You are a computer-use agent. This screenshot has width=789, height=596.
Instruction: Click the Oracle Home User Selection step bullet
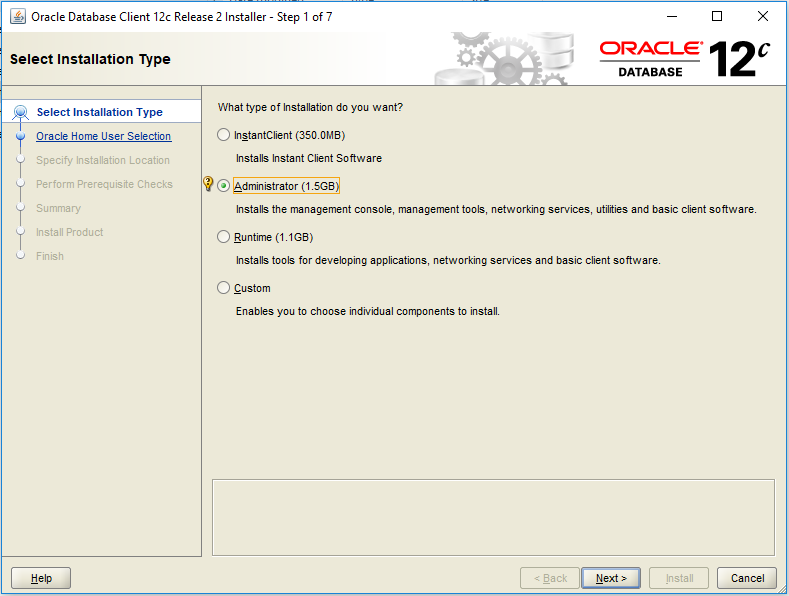click(21, 136)
